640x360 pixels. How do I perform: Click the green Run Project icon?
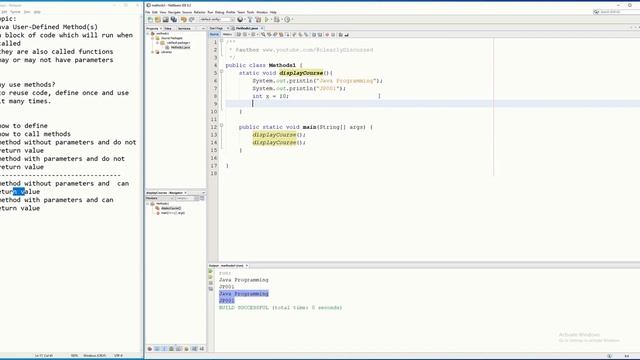267,19
